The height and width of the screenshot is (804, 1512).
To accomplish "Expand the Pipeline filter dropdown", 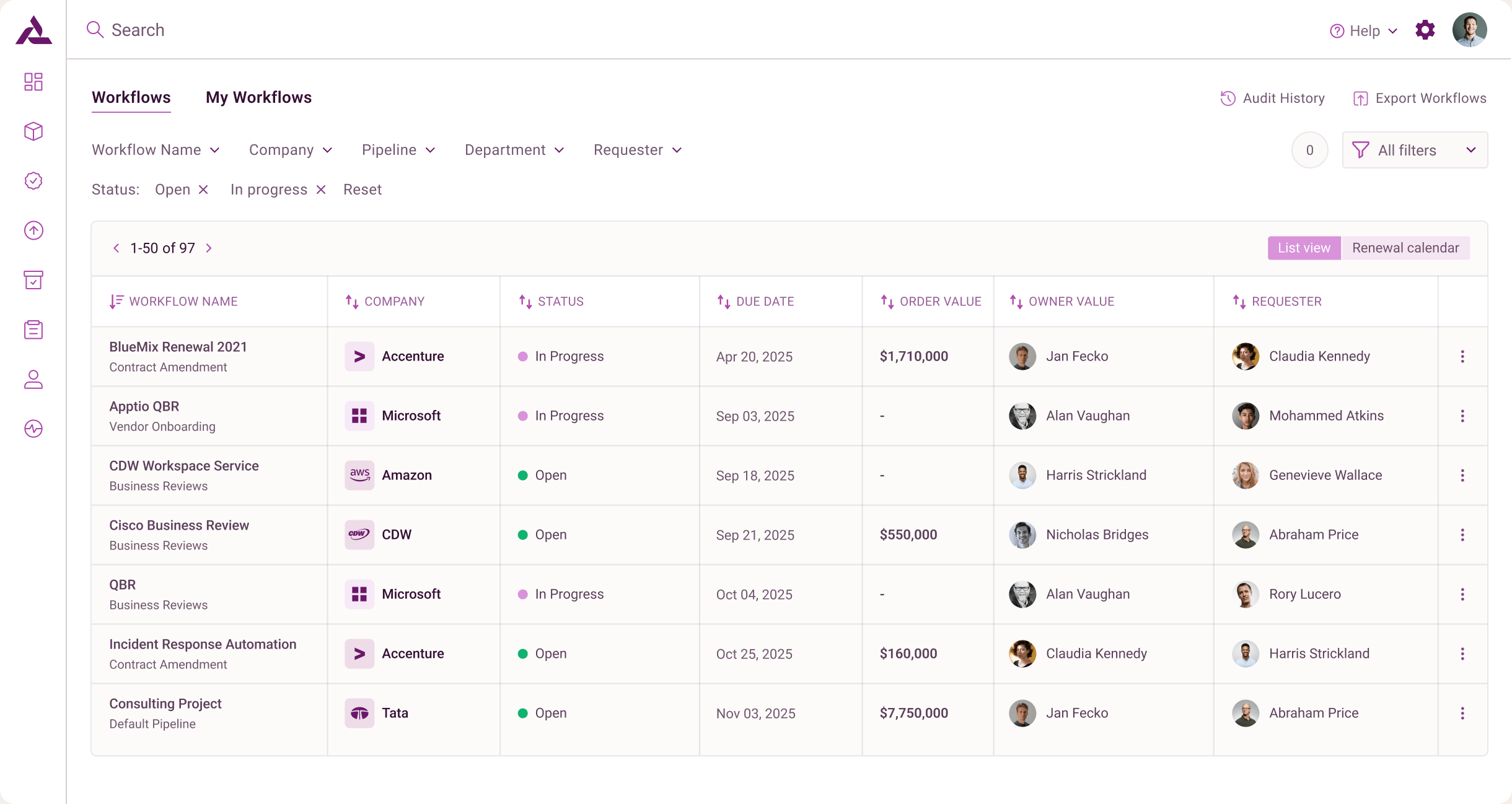I will coord(398,150).
